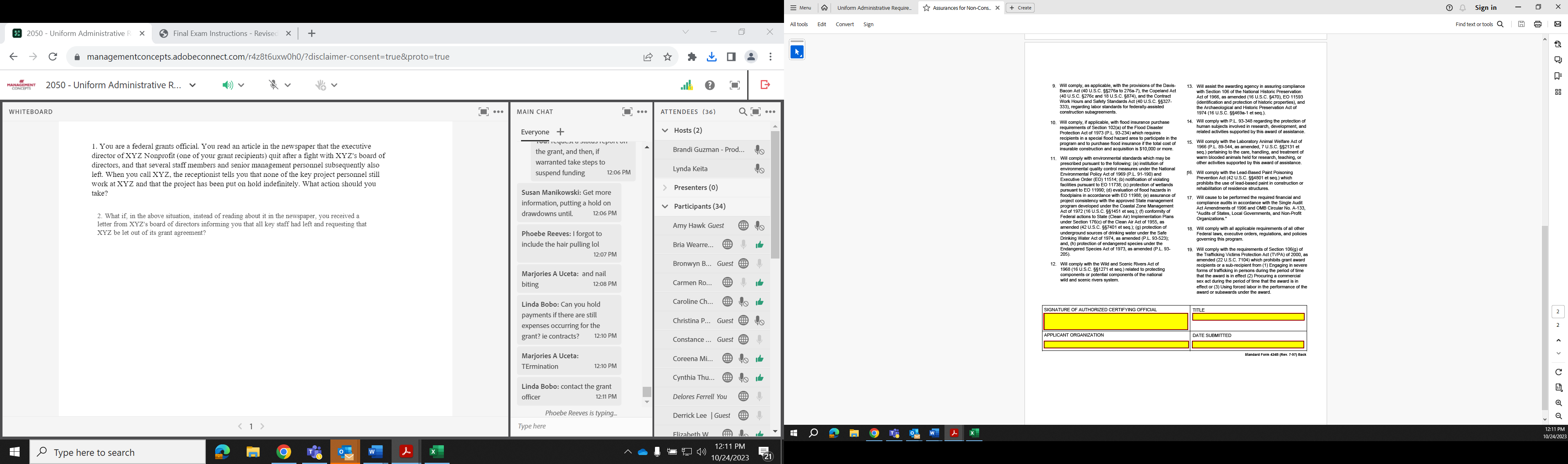Open Acrobat comments panel icon

(1558, 60)
